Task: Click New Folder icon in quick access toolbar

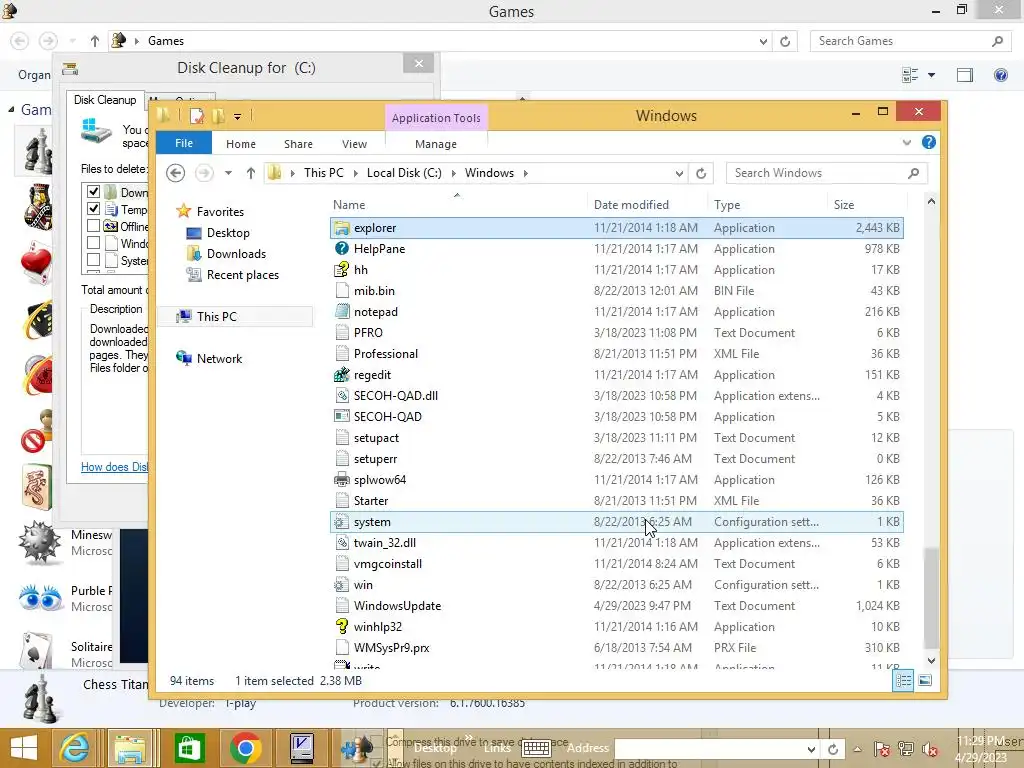Action: 218,116
